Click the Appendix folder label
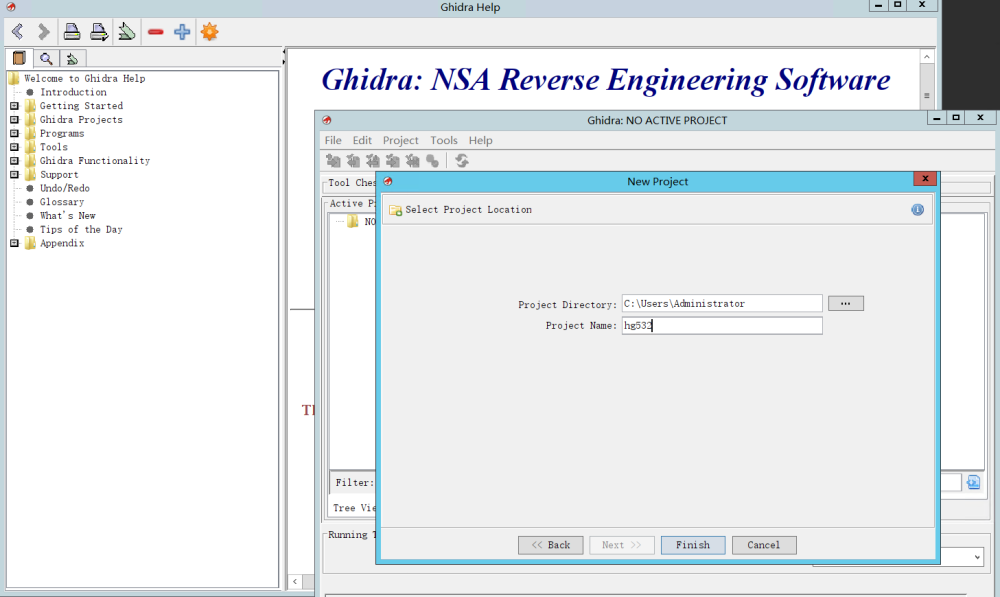 [x=62, y=243]
